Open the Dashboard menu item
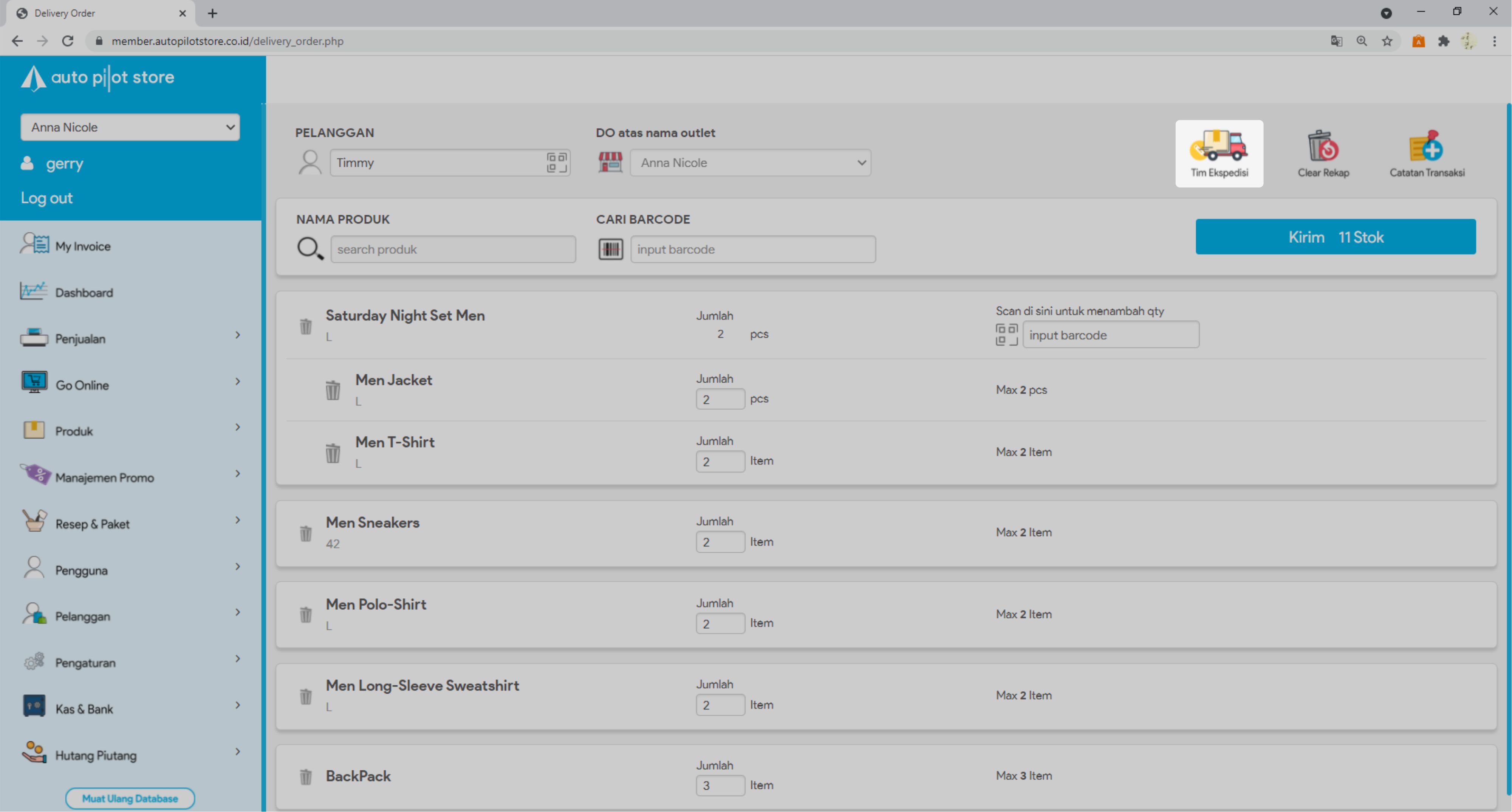 [84, 292]
